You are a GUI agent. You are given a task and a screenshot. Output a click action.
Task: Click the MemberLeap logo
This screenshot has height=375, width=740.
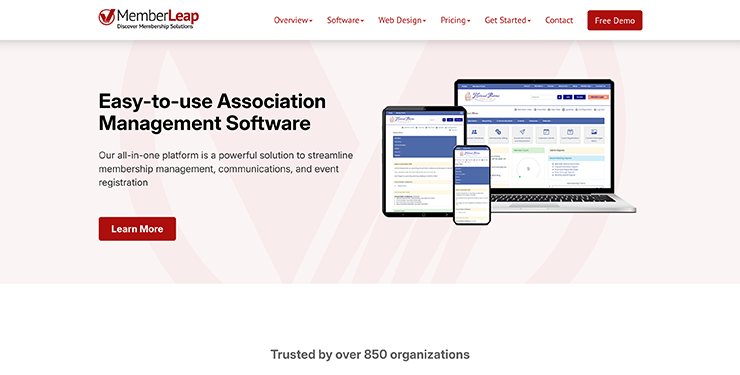tap(149, 19)
